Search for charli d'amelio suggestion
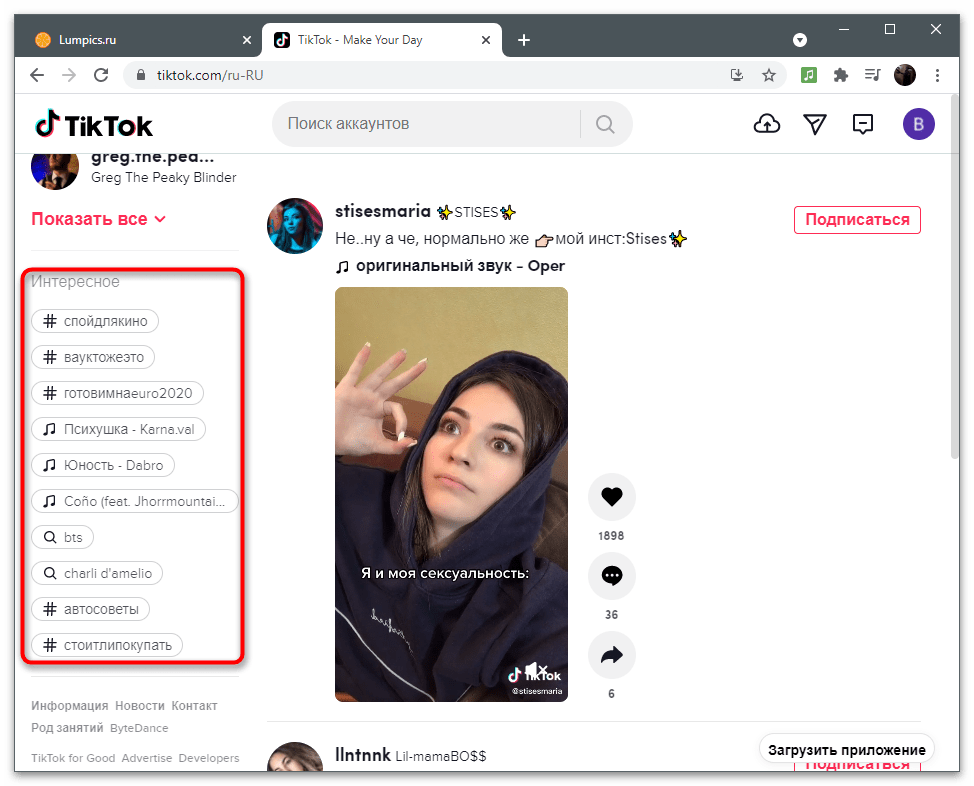 (x=97, y=574)
